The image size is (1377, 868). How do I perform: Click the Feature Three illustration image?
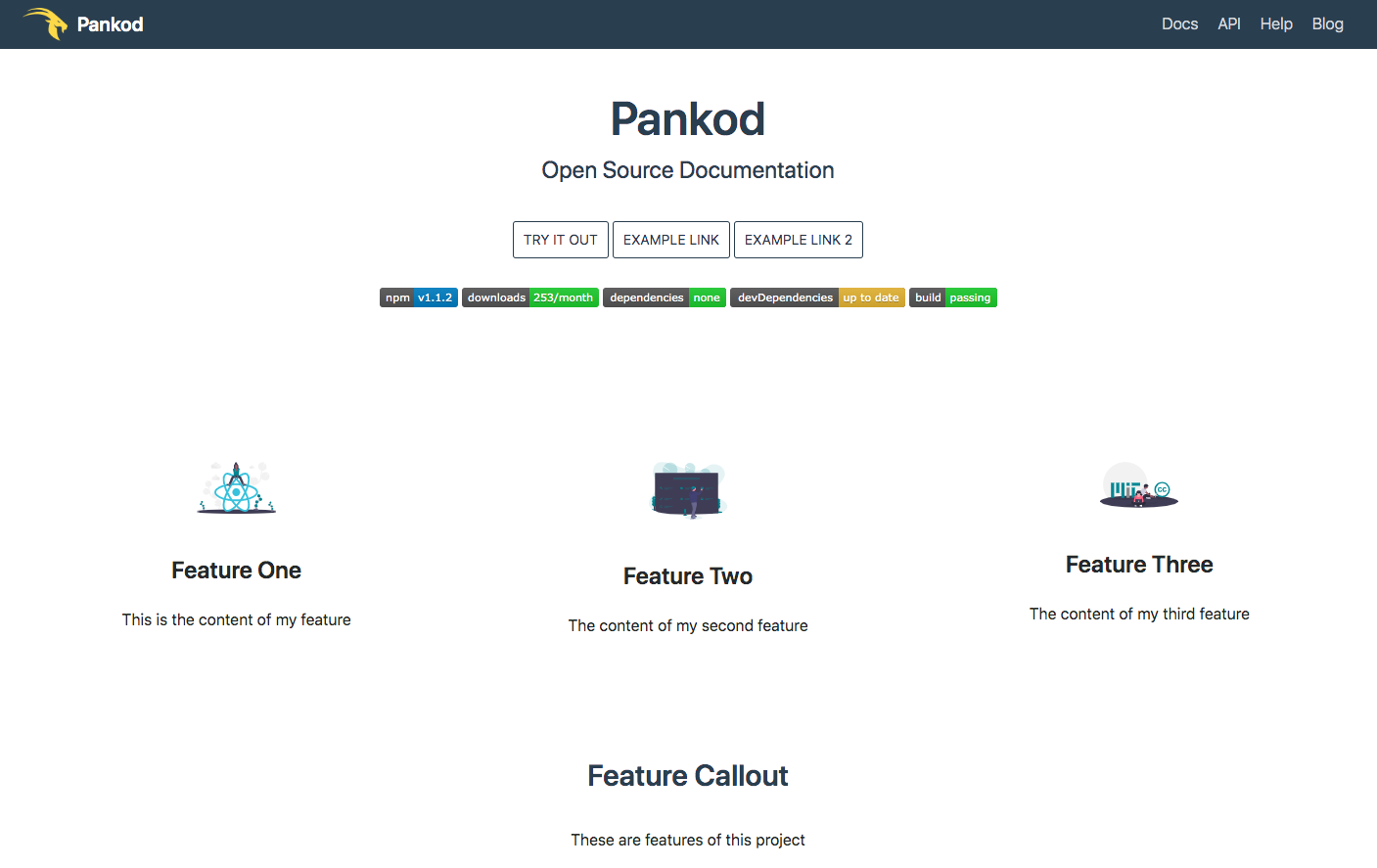(1138, 485)
